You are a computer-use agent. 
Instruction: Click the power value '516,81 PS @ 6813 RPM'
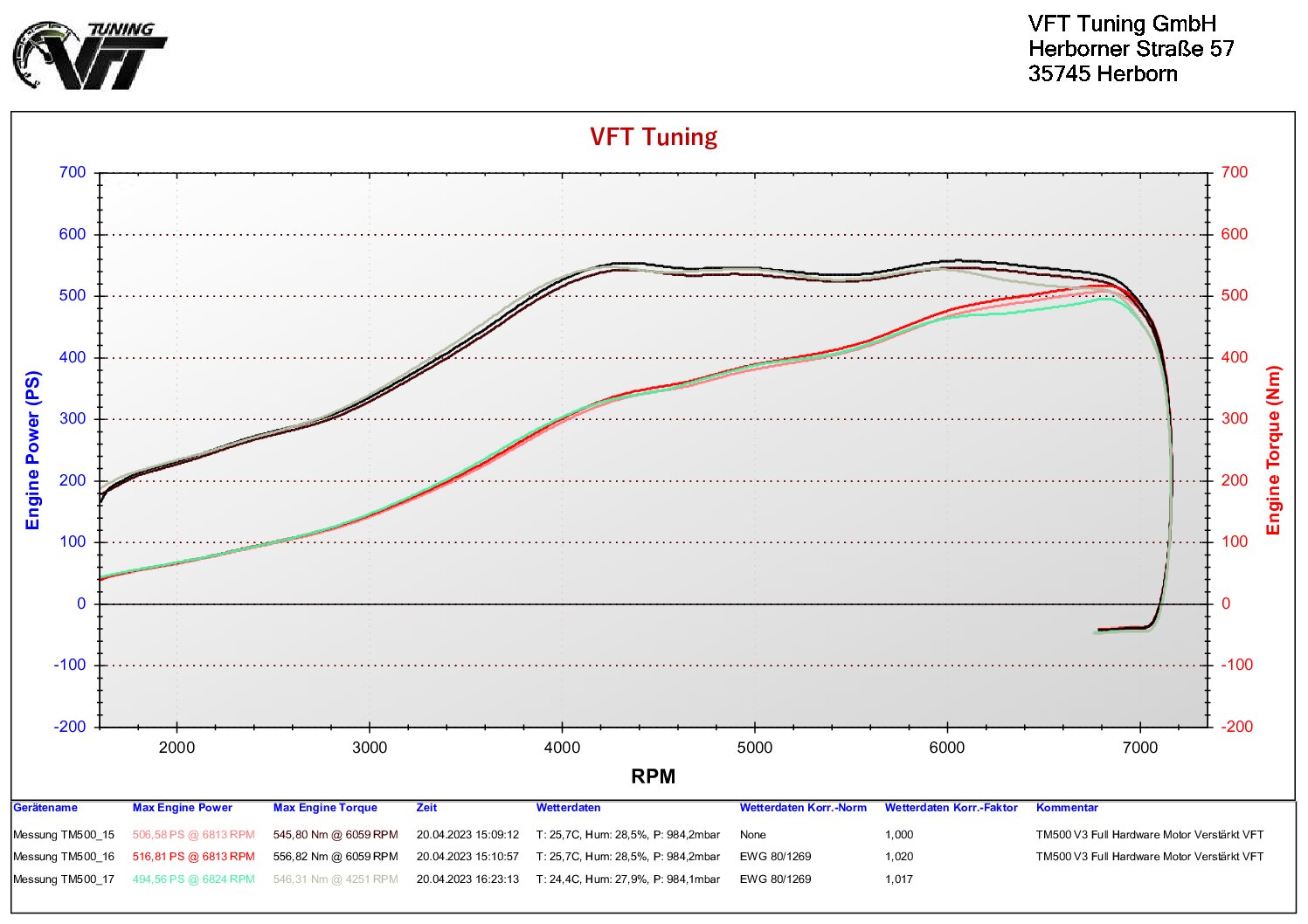click(194, 857)
